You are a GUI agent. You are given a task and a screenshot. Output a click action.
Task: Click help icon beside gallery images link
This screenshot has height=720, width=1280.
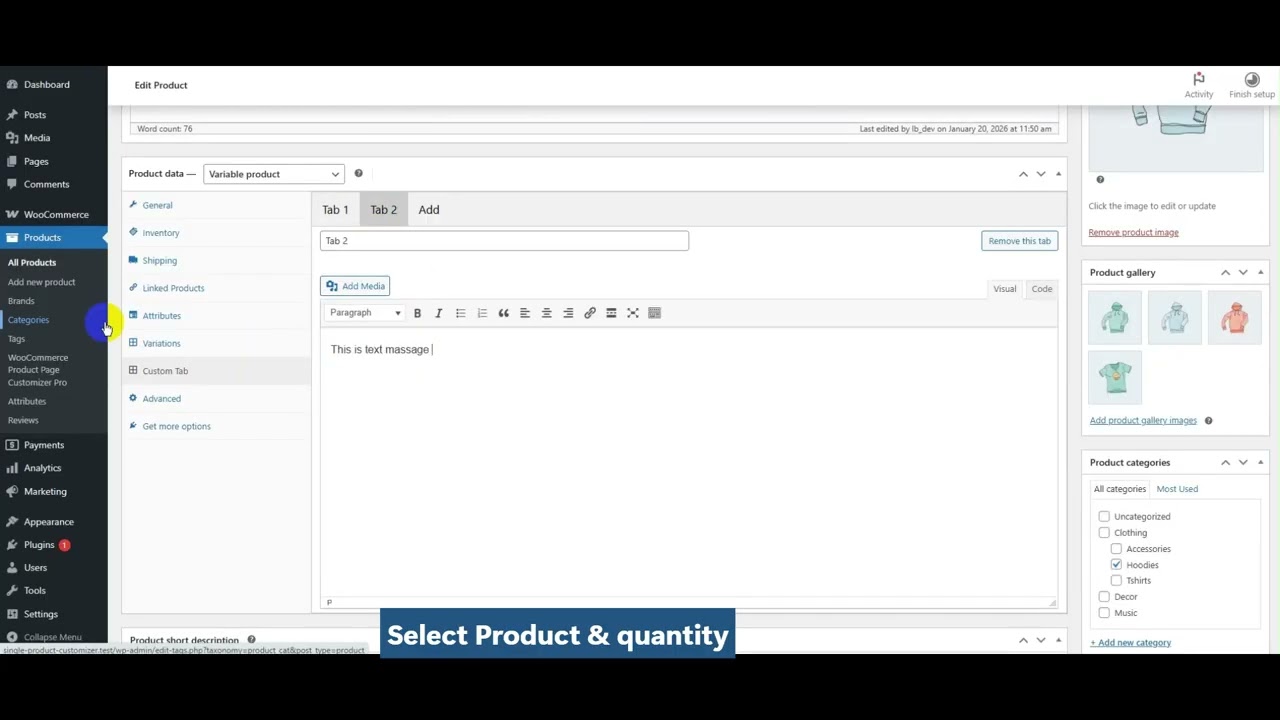[1208, 420]
